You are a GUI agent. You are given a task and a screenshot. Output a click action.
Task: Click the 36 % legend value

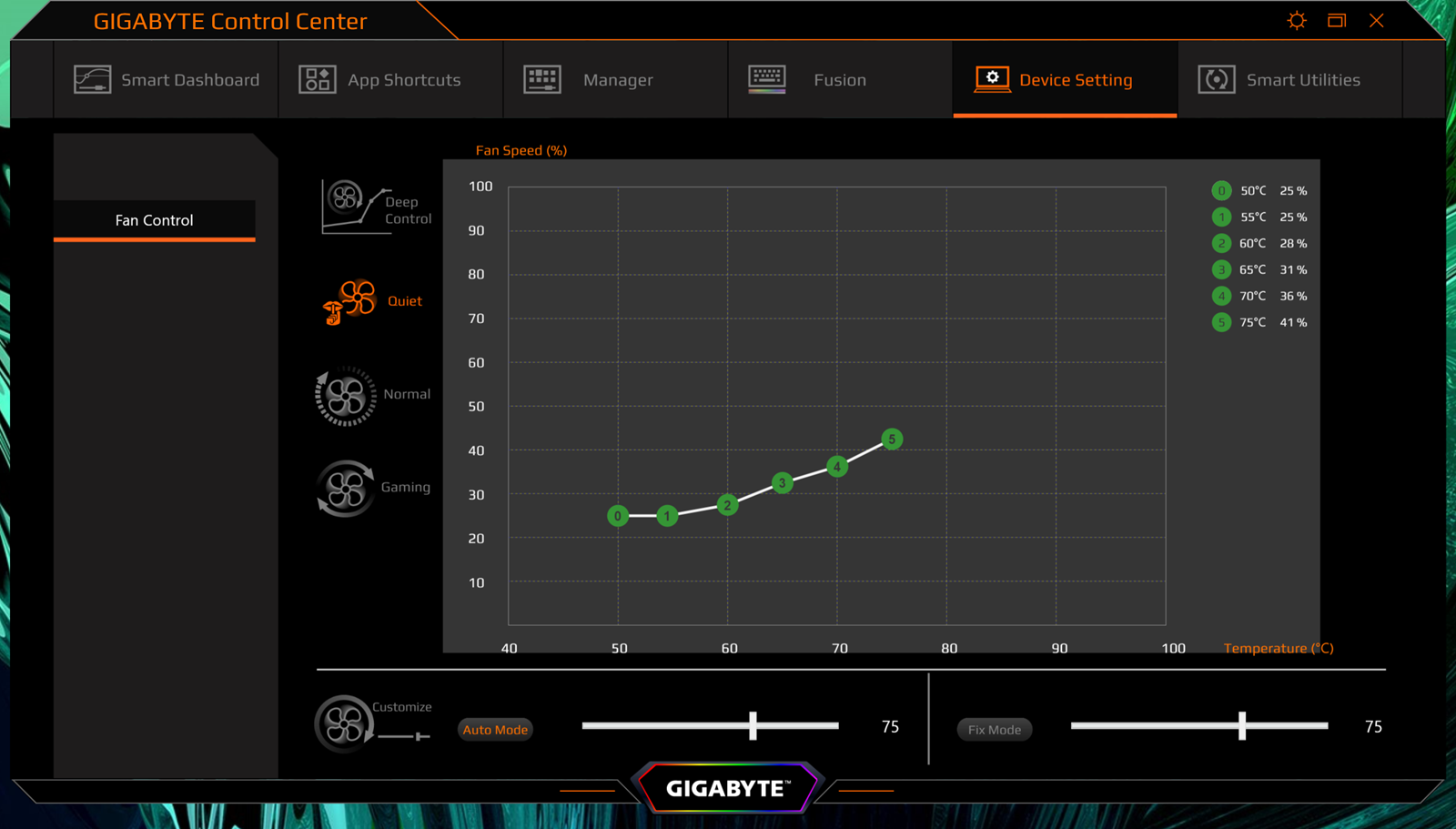pyautogui.click(x=1293, y=296)
